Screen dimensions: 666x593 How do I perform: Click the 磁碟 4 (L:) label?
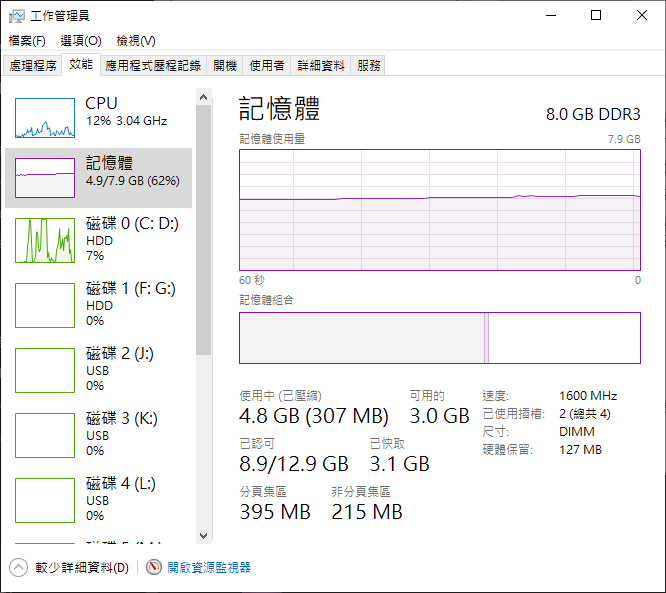click(x=121, y=483)
